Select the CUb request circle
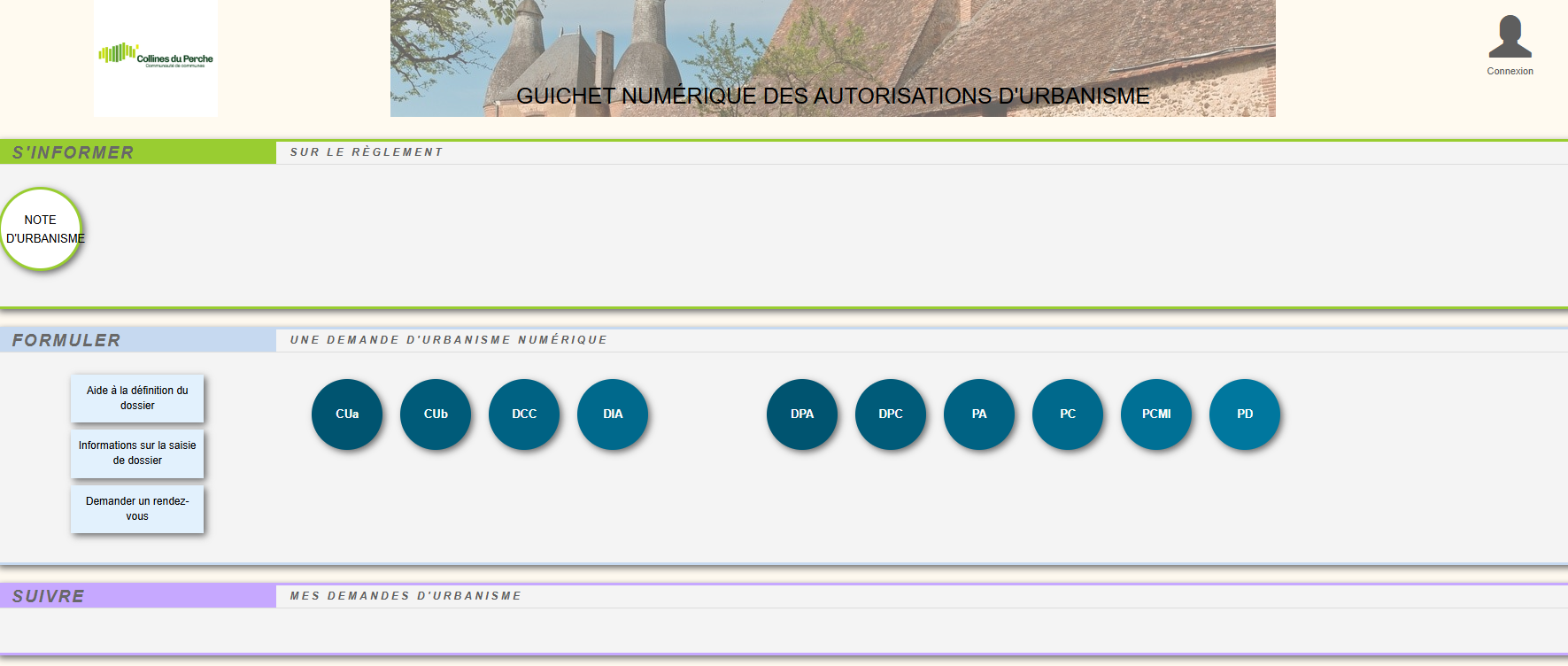Image resolution: width=1568 pixels, height=666 pixels. click(436, 414)
